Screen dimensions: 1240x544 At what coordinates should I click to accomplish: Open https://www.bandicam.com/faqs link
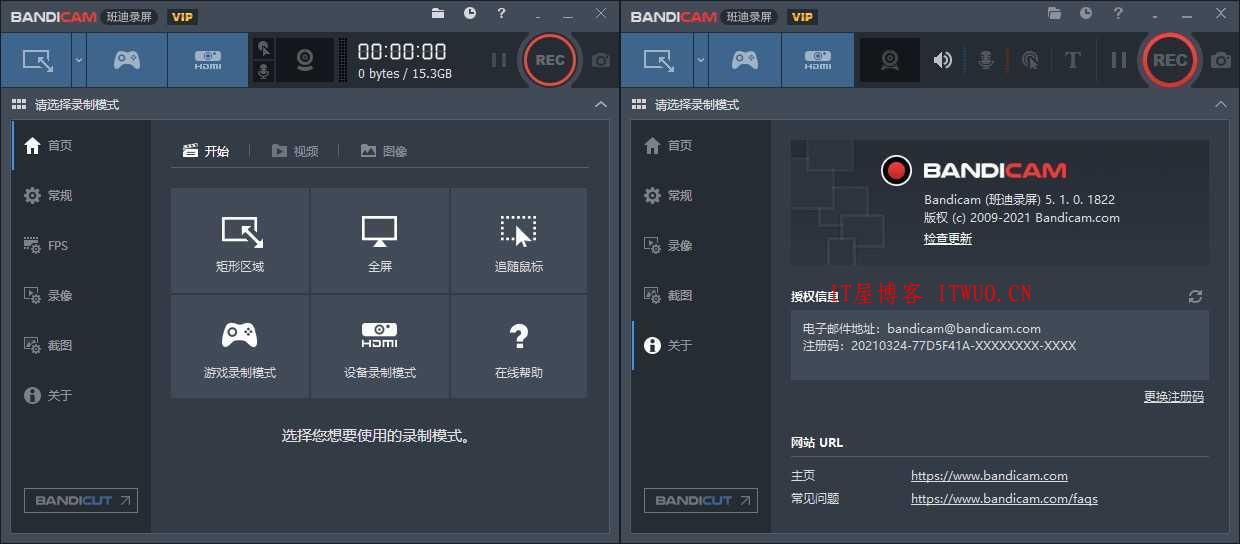tap(1004, 499)
